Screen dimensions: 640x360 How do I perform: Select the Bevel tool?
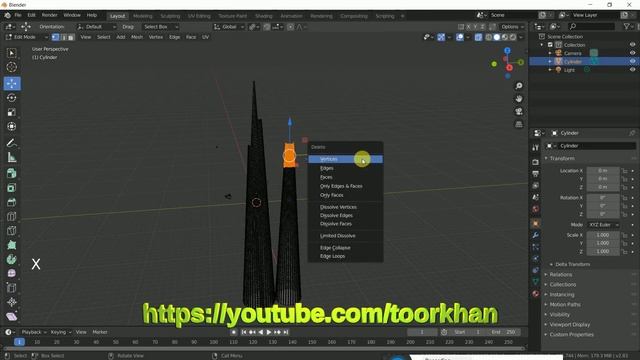pyautogui.click(x=12, y=217)
